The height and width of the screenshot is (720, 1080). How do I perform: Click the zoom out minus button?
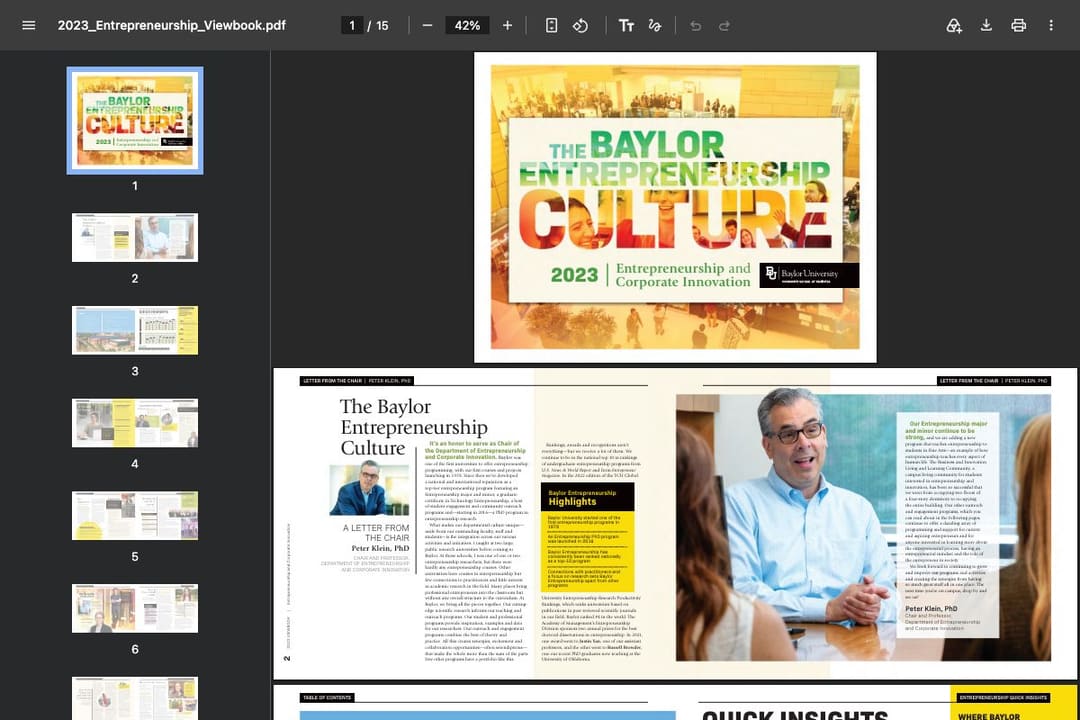point(427,25)
